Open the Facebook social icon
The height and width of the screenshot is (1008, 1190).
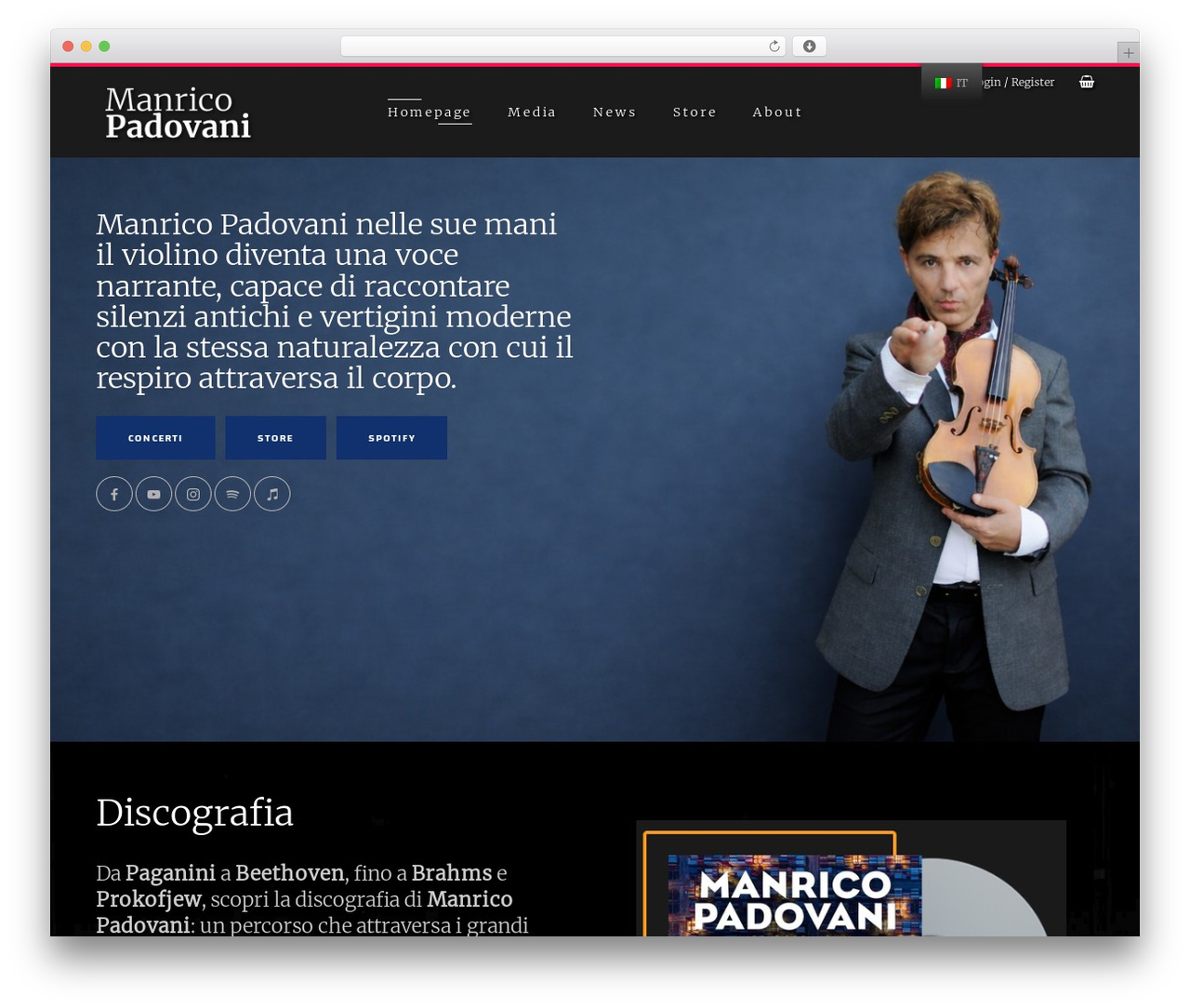tap(114, 494)
